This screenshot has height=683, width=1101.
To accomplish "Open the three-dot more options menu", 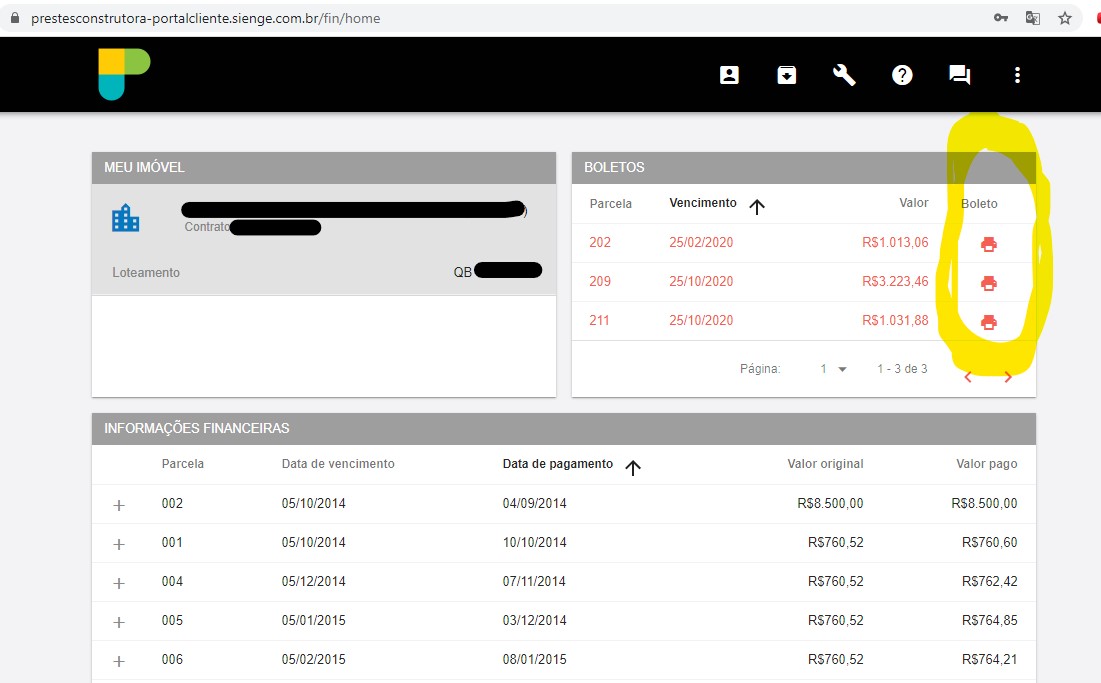I will tap(1017, 75).
